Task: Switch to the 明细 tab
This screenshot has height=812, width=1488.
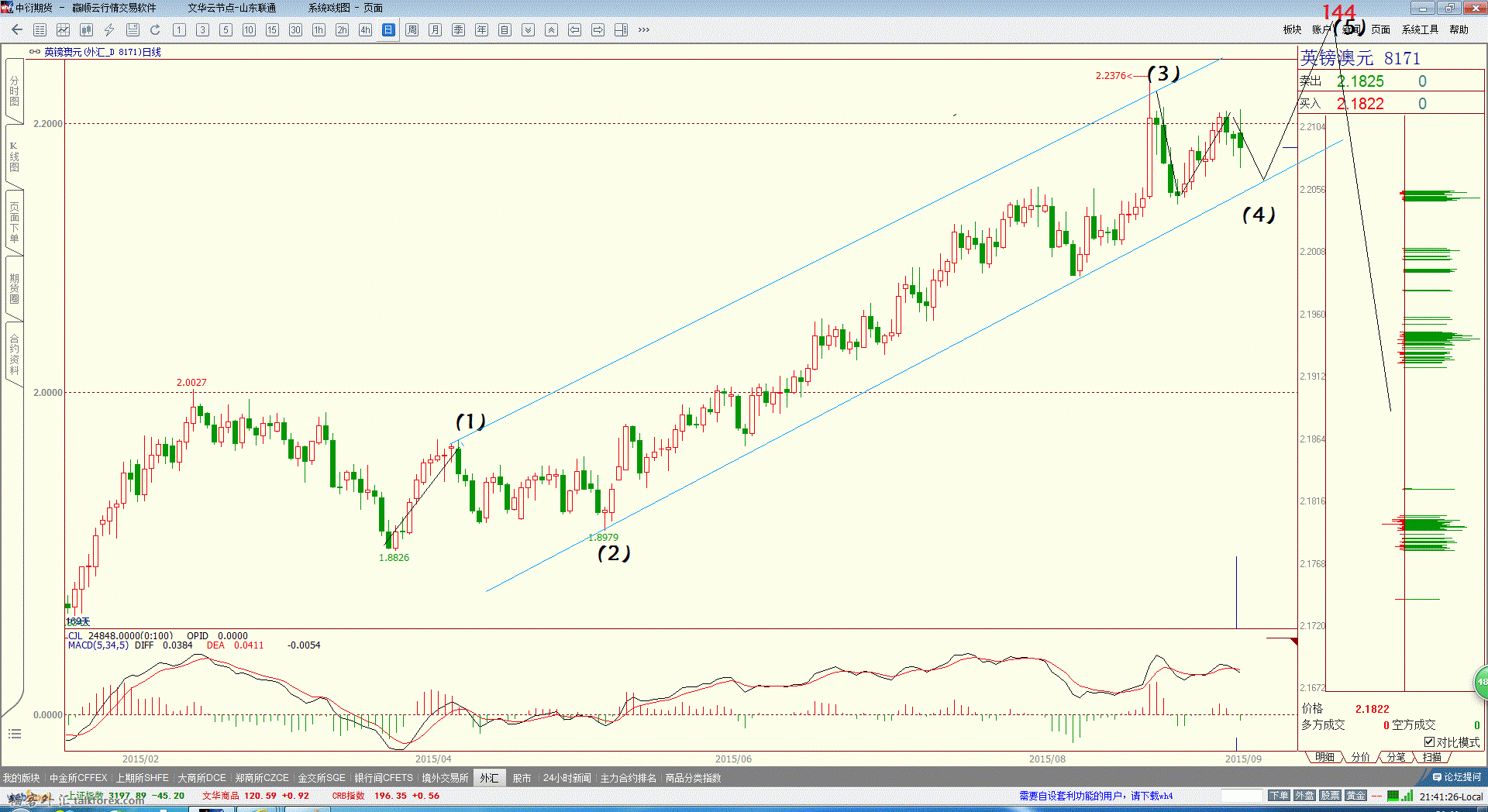Action: (1324, 757)
